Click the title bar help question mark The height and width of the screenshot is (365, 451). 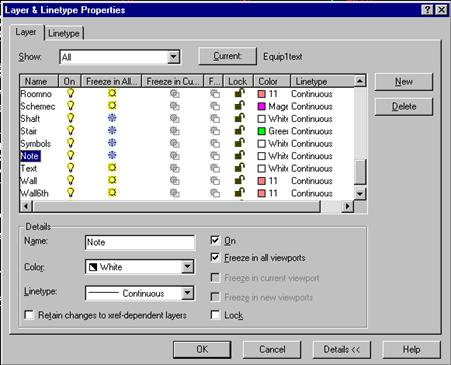click(427, 10)
